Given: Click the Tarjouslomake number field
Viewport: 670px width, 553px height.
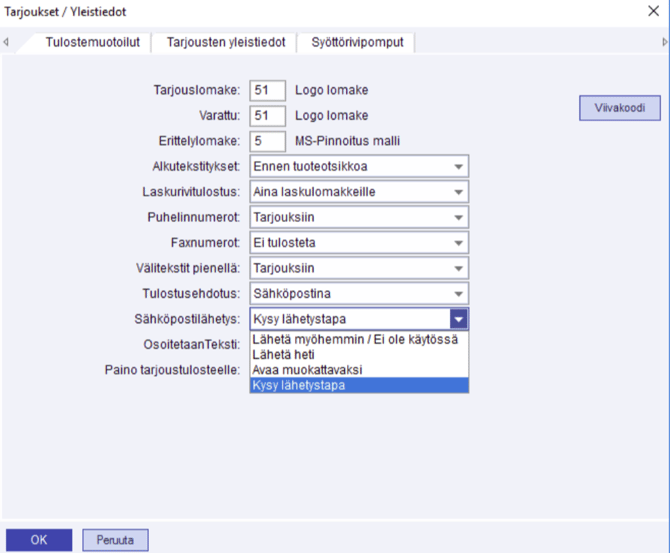Looking at the screenshot, I should coord(267,90).
